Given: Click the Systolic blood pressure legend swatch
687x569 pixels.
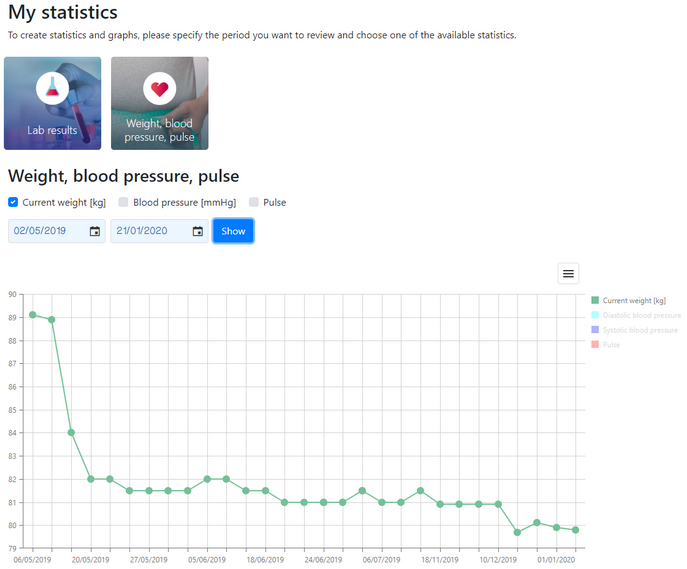Looking at the screenshot, I should [595, 329].
